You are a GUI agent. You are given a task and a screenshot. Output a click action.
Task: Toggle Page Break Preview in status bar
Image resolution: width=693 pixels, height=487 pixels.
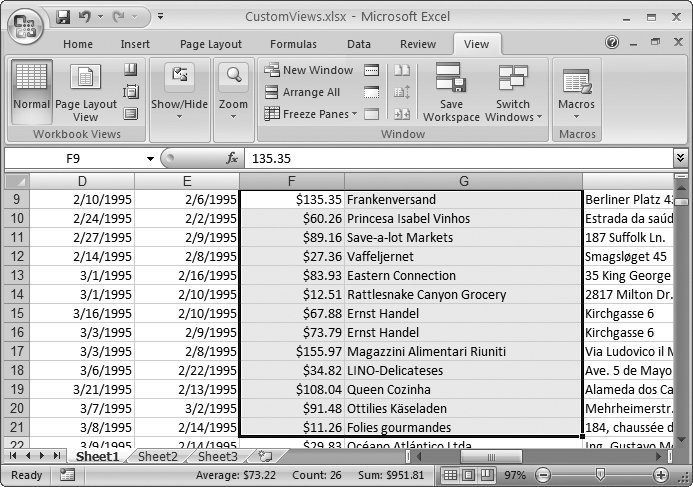click(x=489, y=475)
